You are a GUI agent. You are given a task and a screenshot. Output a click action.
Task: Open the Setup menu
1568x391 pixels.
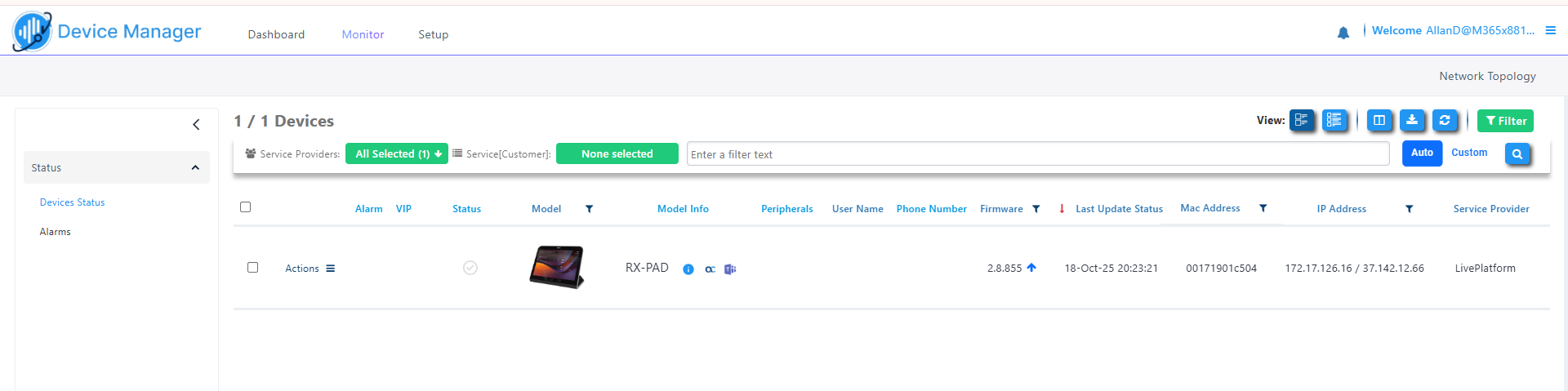[433, 34]
